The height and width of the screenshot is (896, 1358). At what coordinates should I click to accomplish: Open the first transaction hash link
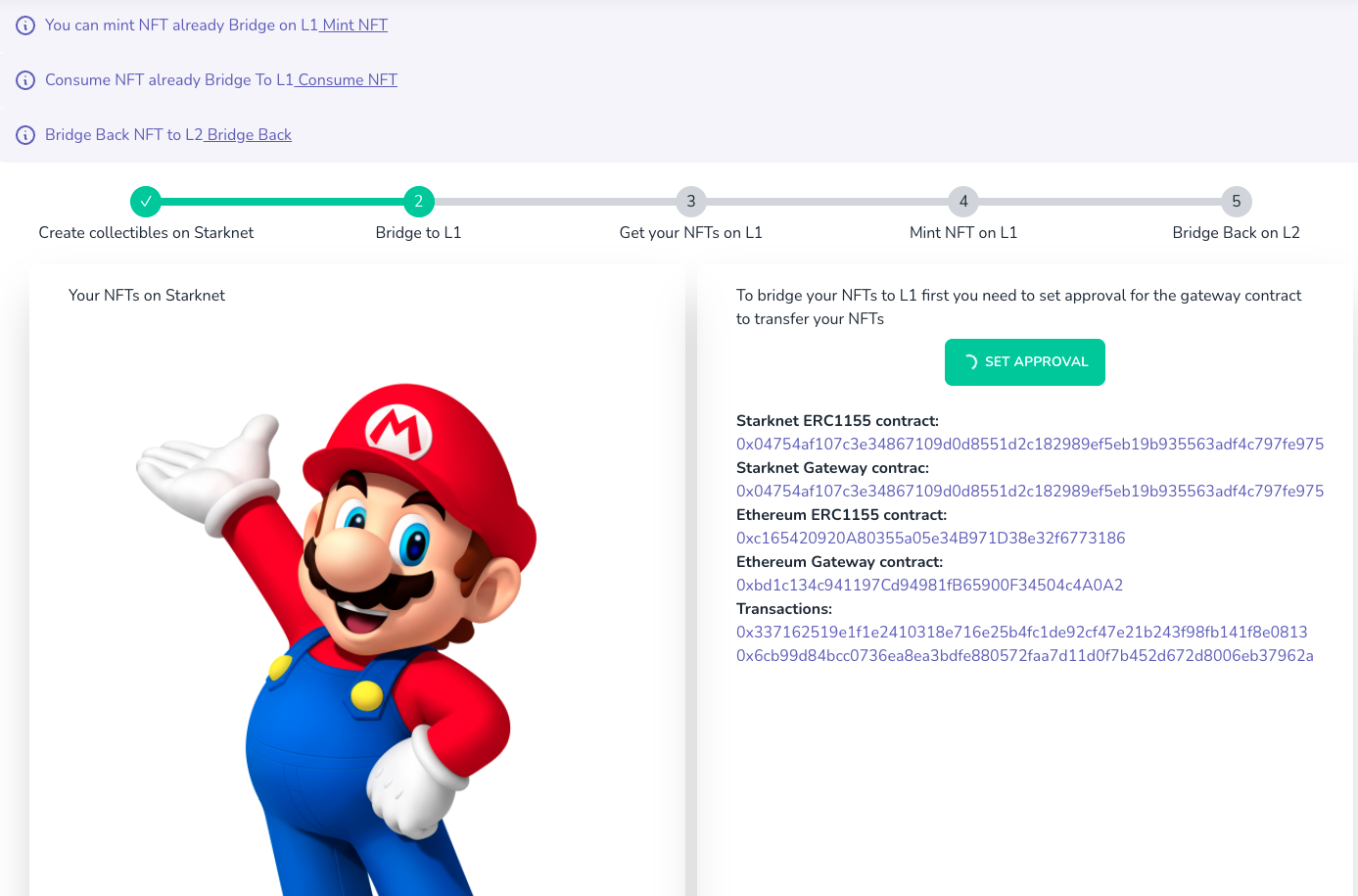coord(1021,632)
